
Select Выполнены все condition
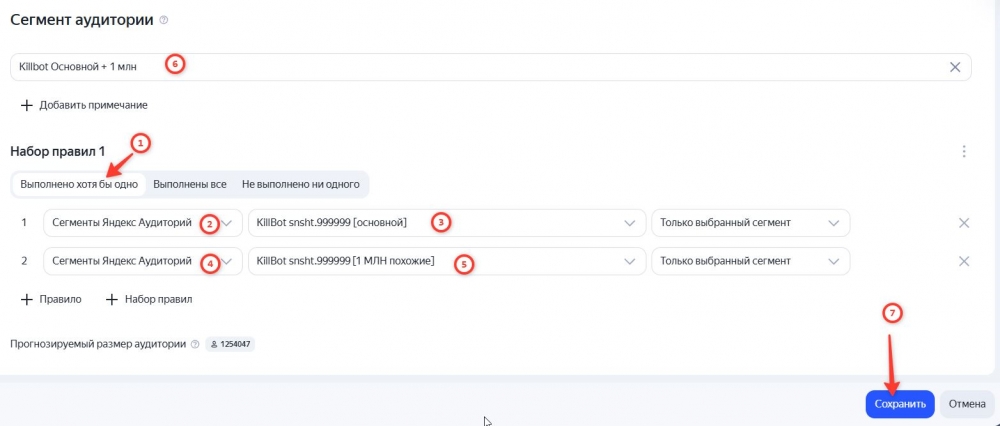click(x=190, y=184)
